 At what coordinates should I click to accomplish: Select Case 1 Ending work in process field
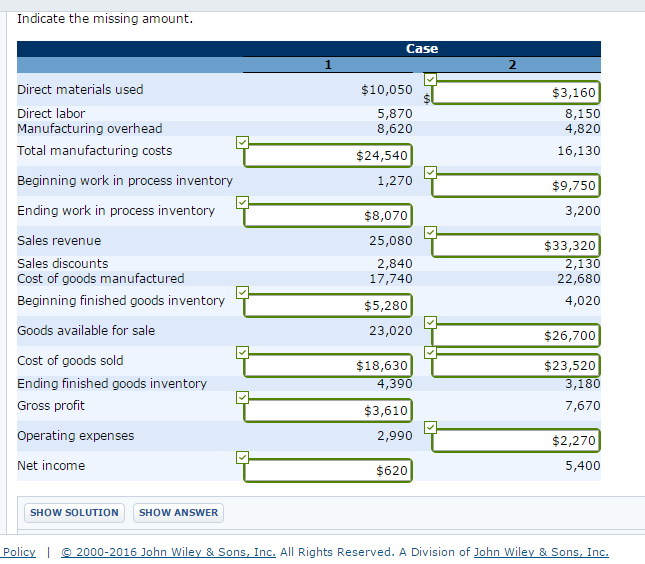(x=328, y=215)
